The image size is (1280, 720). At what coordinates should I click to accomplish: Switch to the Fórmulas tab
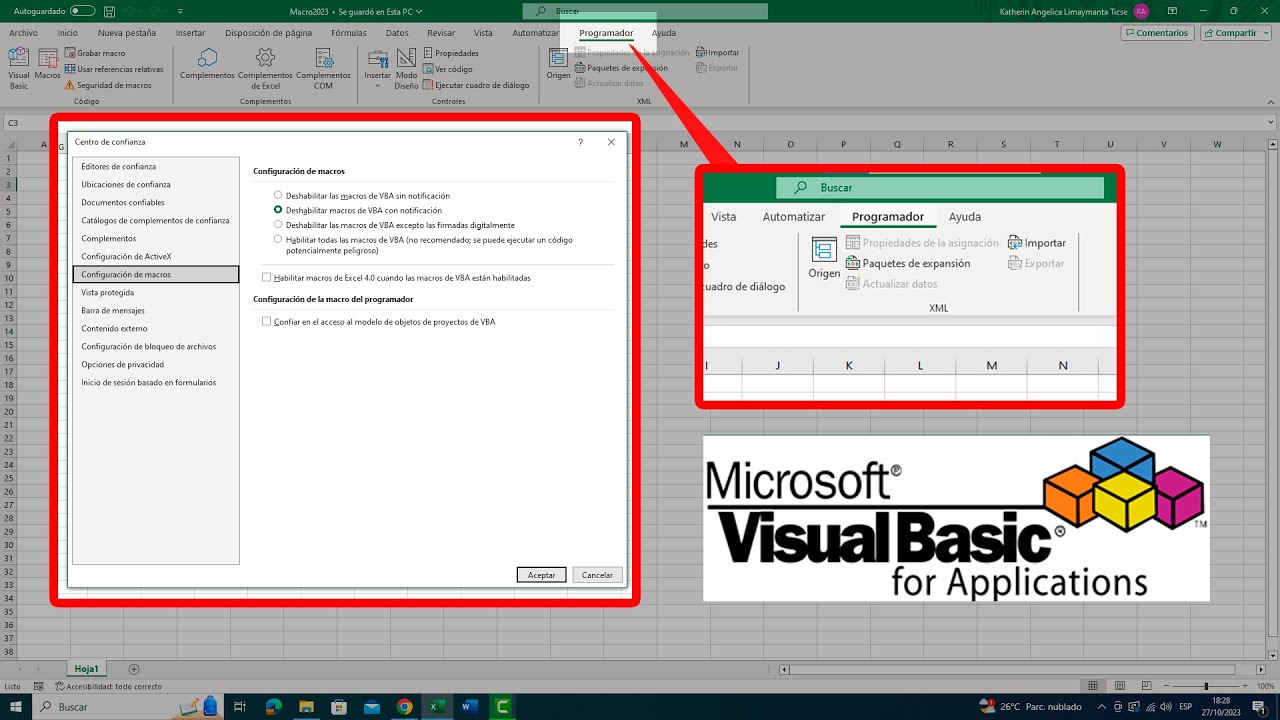pos(349,33)
